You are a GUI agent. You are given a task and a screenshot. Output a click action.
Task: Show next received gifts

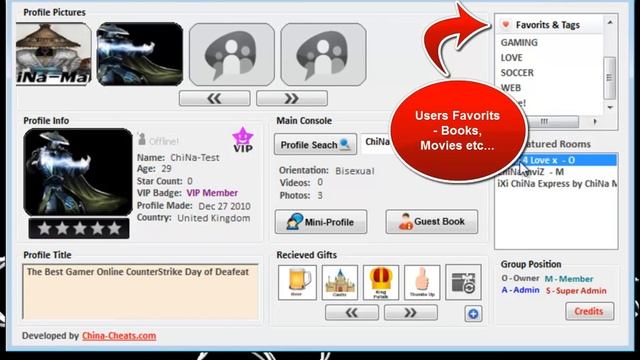[x=411, y=313]
